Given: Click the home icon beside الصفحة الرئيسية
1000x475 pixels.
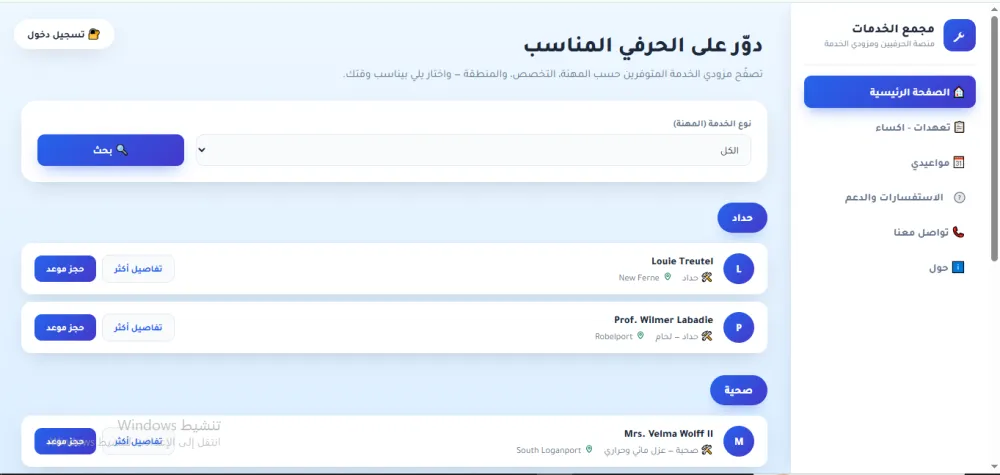Looking at the screenshot, I should 959,92.
